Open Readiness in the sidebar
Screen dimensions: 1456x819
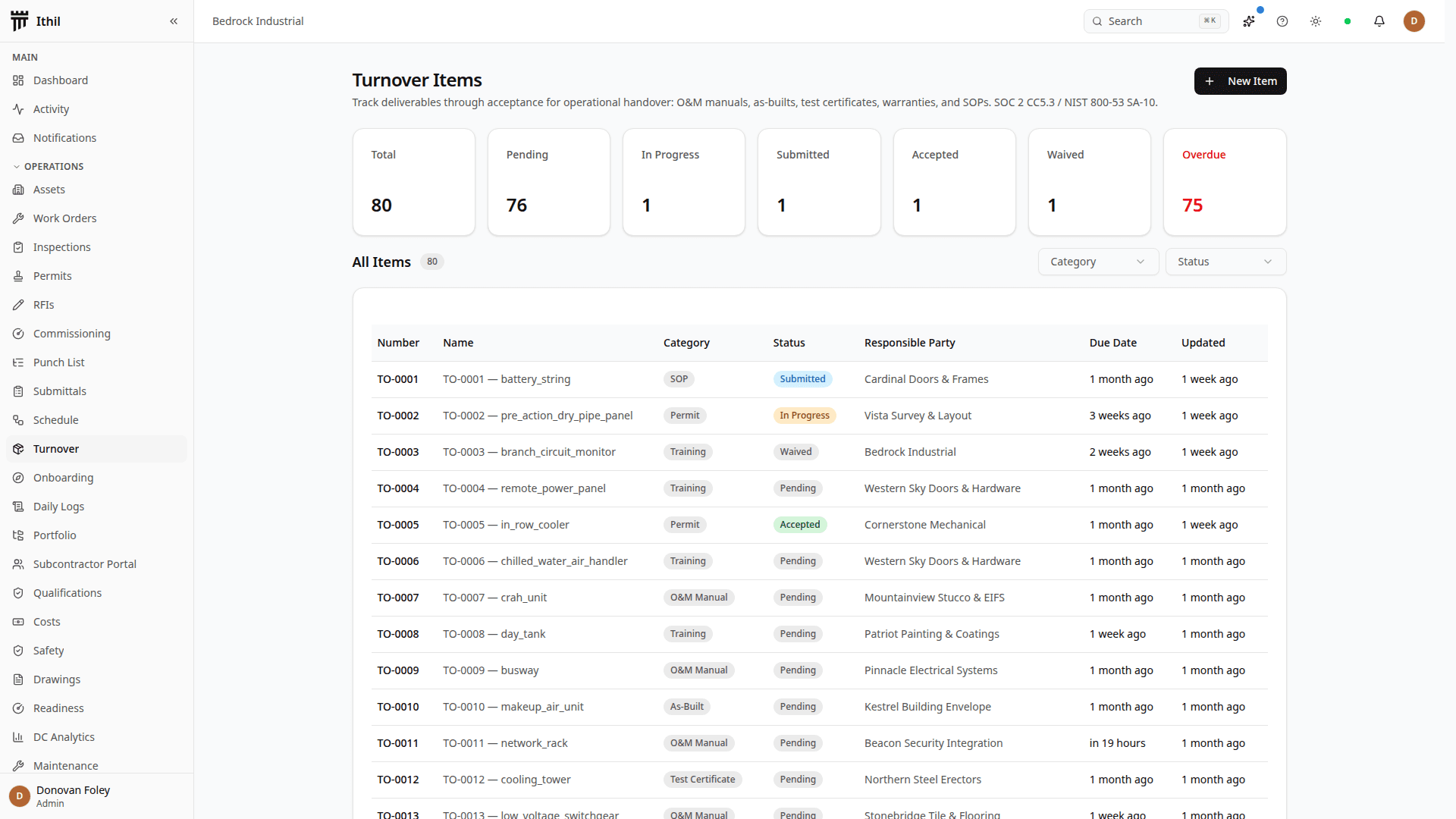(96, 708)
